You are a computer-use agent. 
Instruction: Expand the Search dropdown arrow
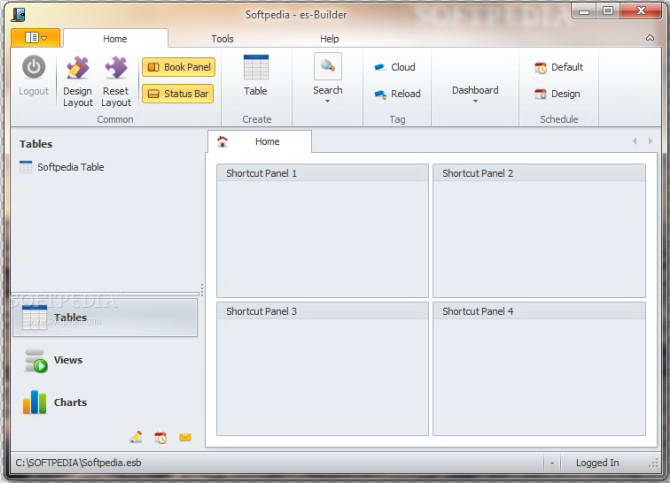click(327, 101)
